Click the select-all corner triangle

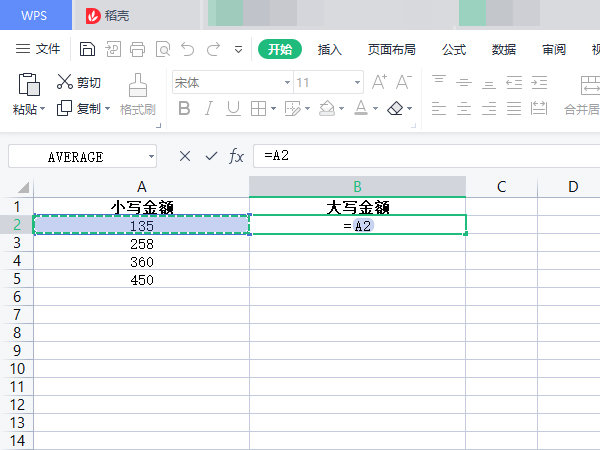23,188
